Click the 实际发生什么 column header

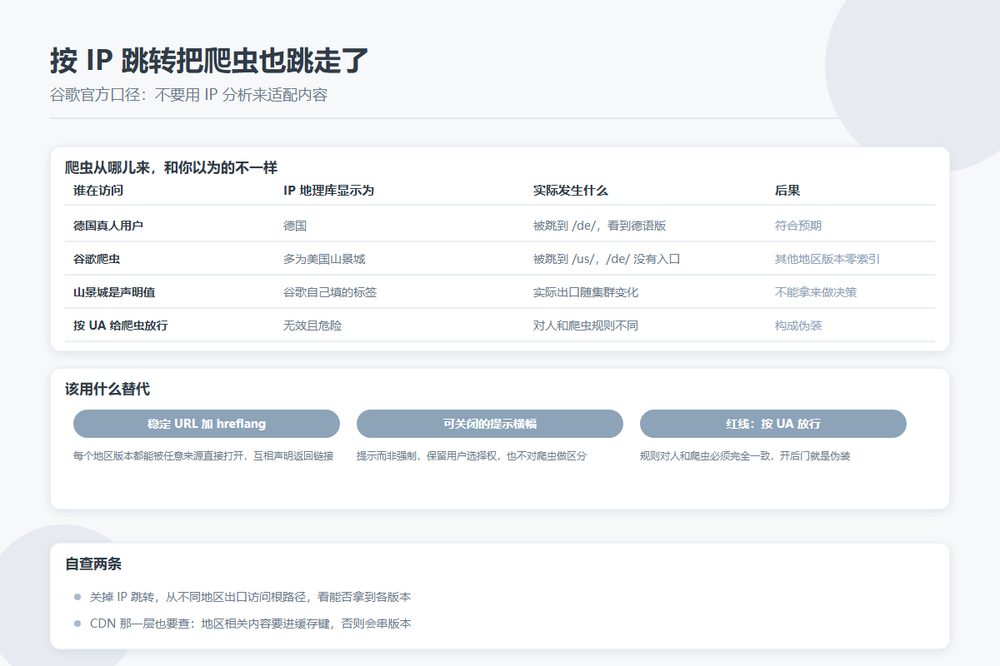pos(570,190)
